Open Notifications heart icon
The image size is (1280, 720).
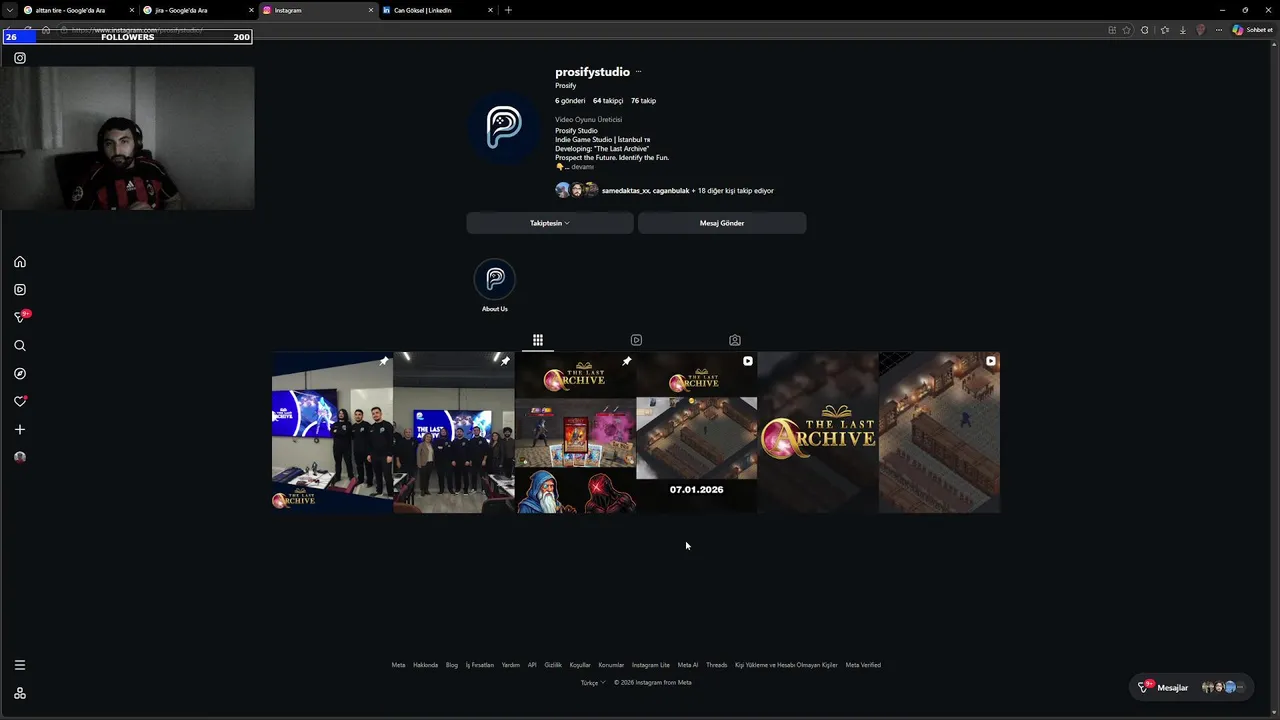pos(19,402)
